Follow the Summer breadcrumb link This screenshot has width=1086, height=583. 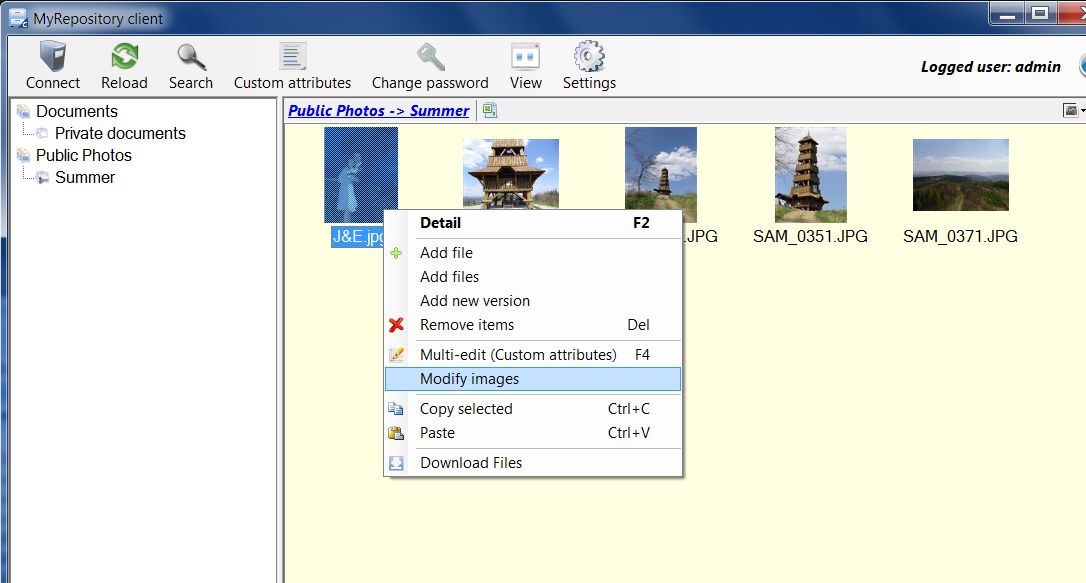click(x=439, y=111)
